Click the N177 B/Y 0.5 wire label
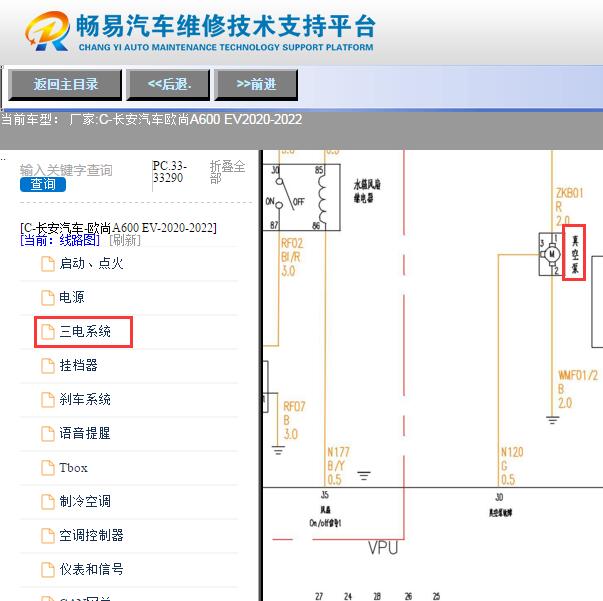 [338, 466]
